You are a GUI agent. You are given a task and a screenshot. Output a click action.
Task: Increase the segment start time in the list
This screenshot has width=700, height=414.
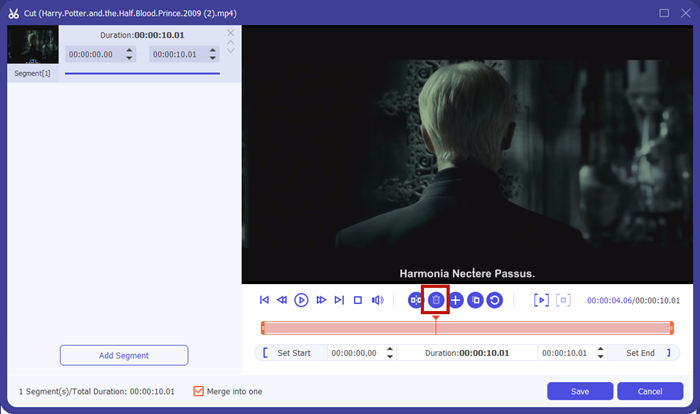click(129, 50)
